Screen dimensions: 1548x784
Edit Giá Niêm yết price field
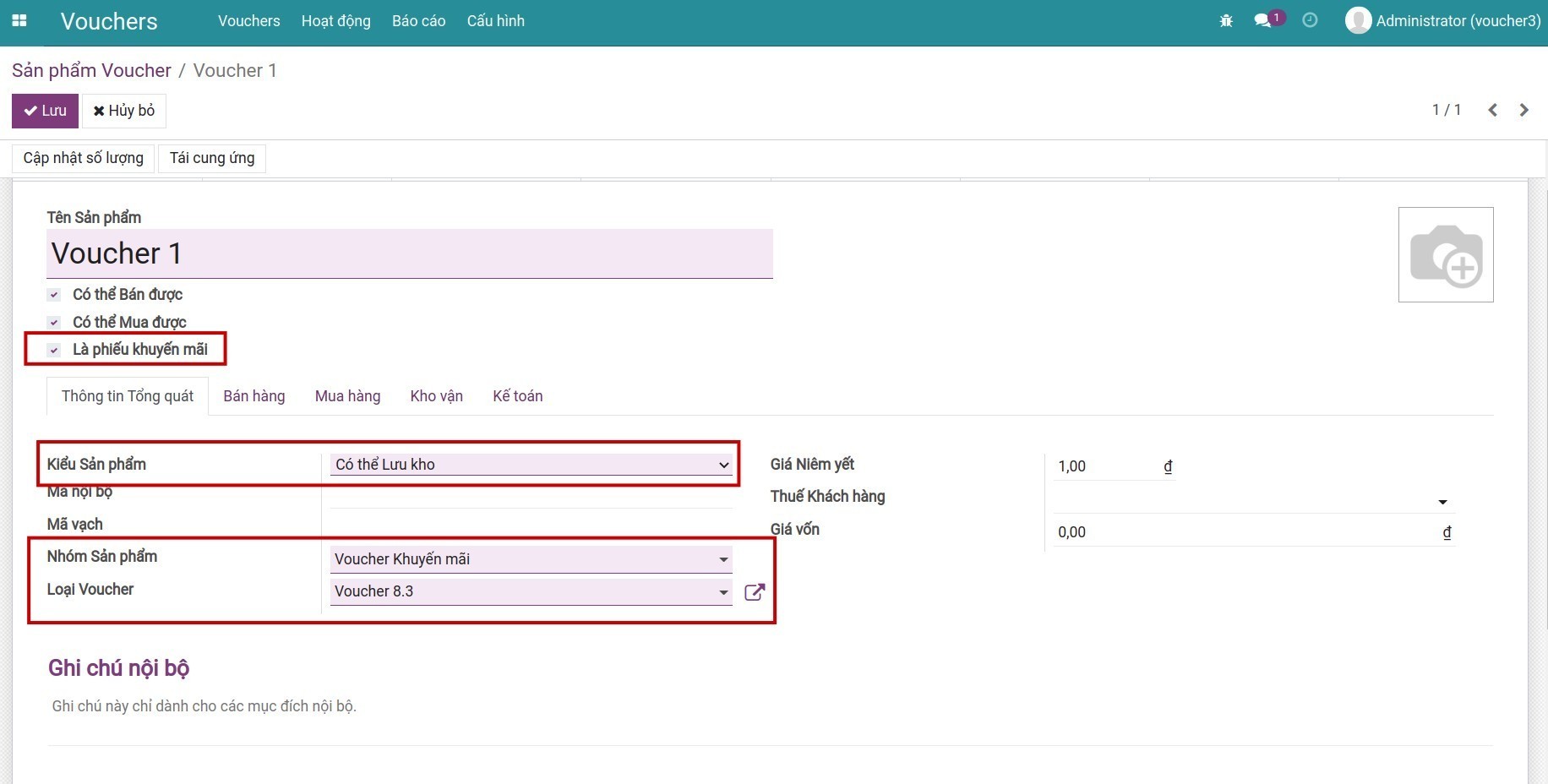click(1114, 465)
